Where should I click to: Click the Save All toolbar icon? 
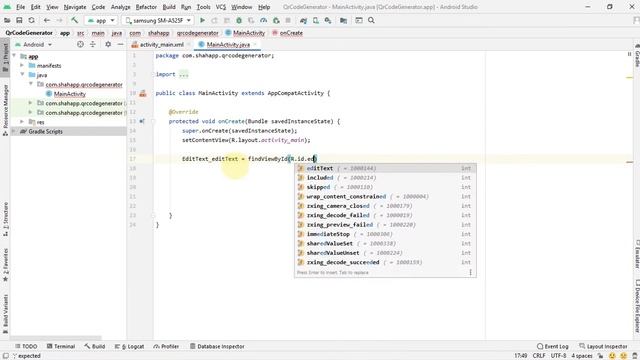[x=19, y=20]
